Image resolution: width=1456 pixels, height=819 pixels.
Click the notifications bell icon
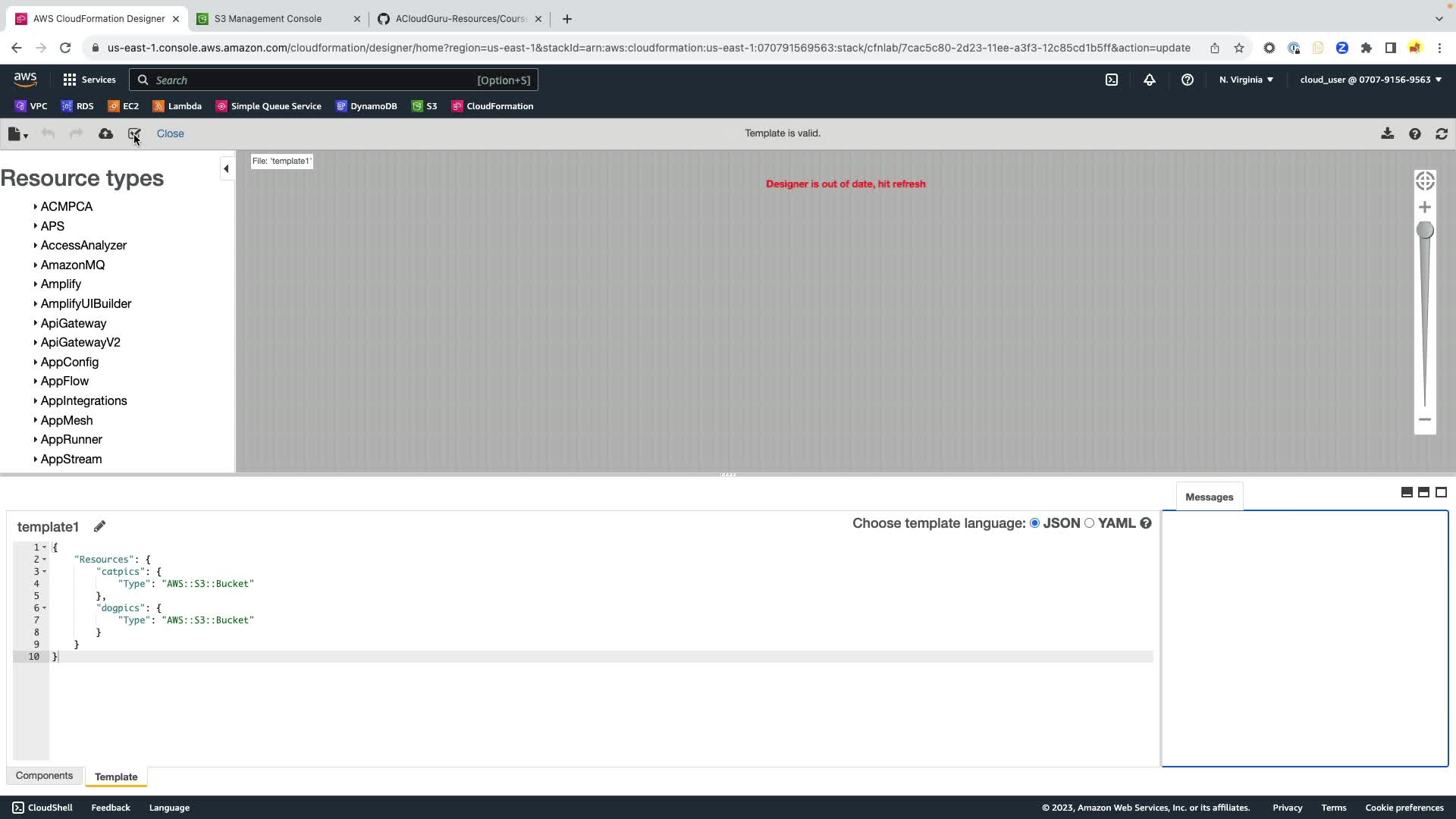coord(1149,80)
